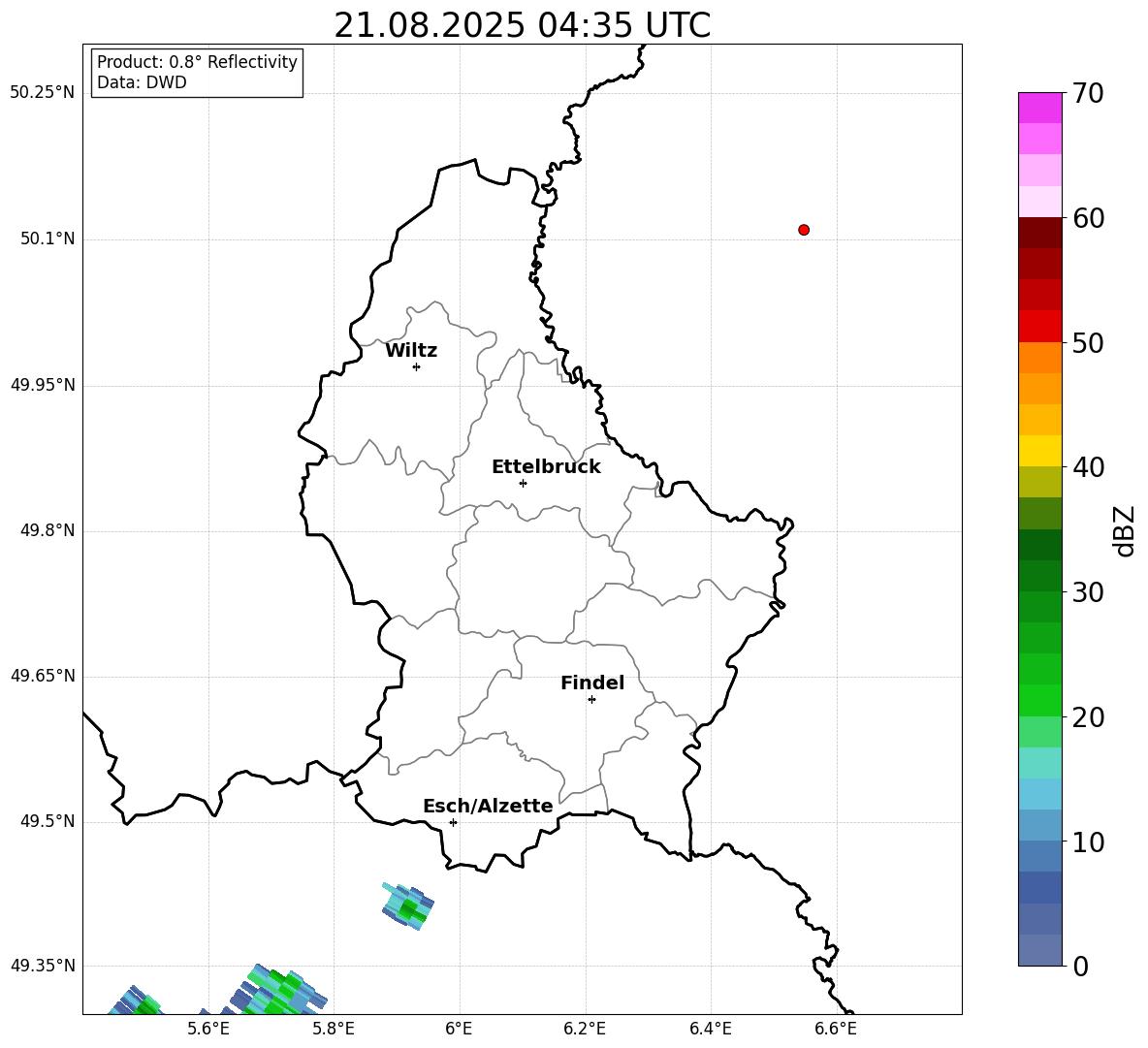Click the yellow 40 dBZ colorbar swatch
The width and height of the screenshot is (1148, 1048).
tap(1039, 451)
